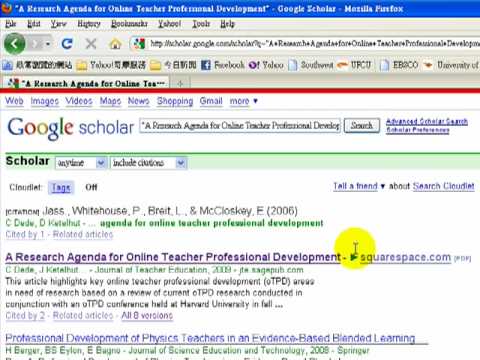Click the Google Scholar logo
This screenshot has height=360, width=480.
(70, 128)
